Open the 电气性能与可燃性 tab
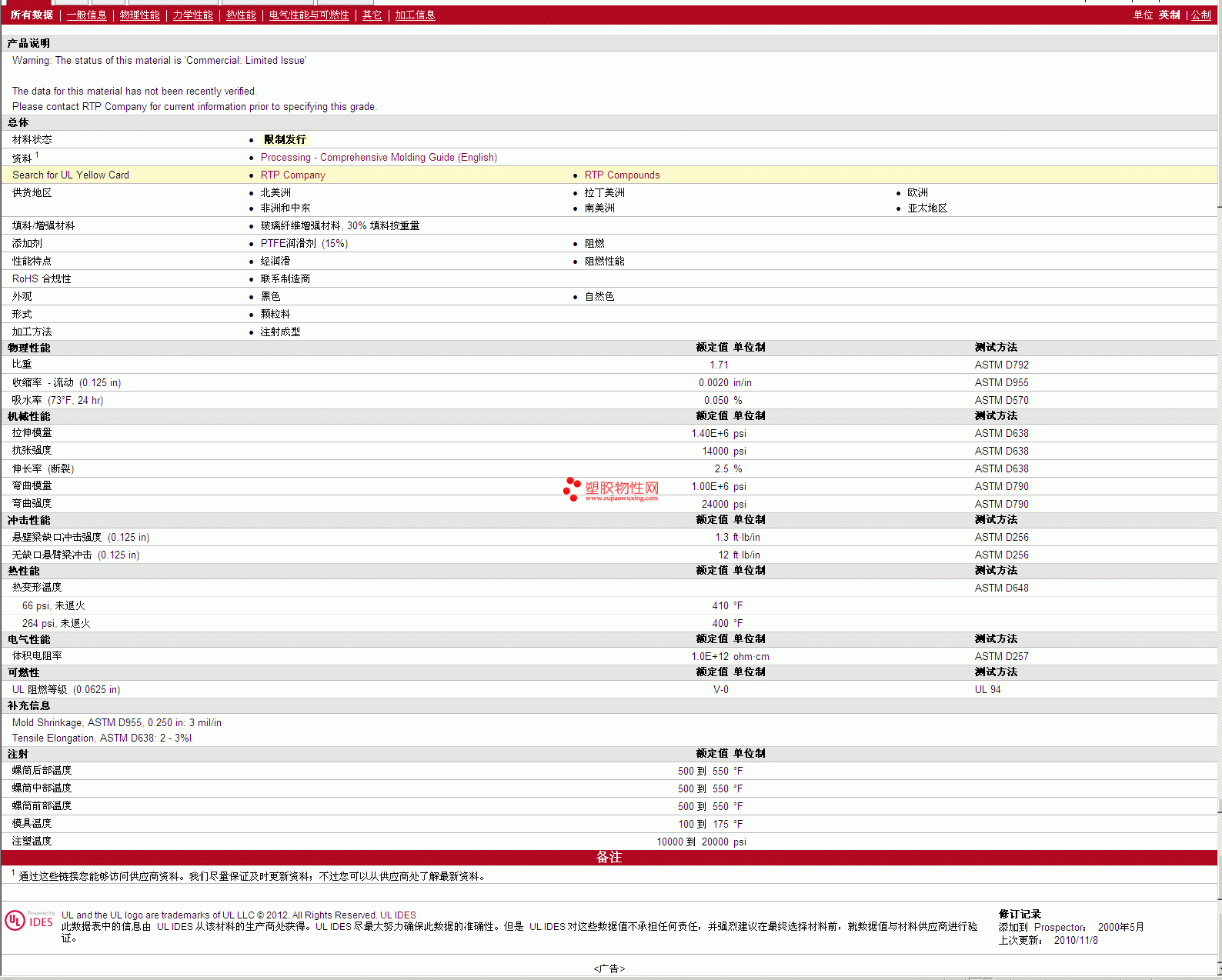Viewport: 1222px width, 980px height. 309,15
